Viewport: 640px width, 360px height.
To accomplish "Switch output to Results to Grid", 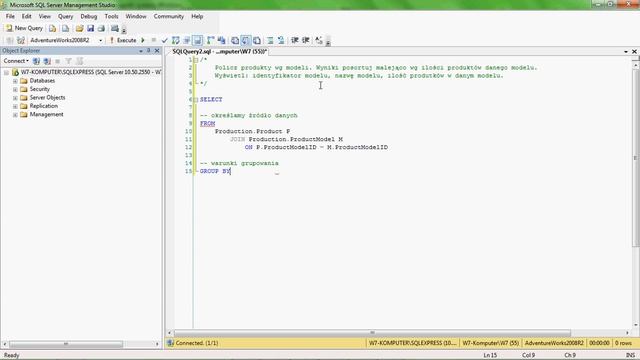I will [x=246, y=40].
